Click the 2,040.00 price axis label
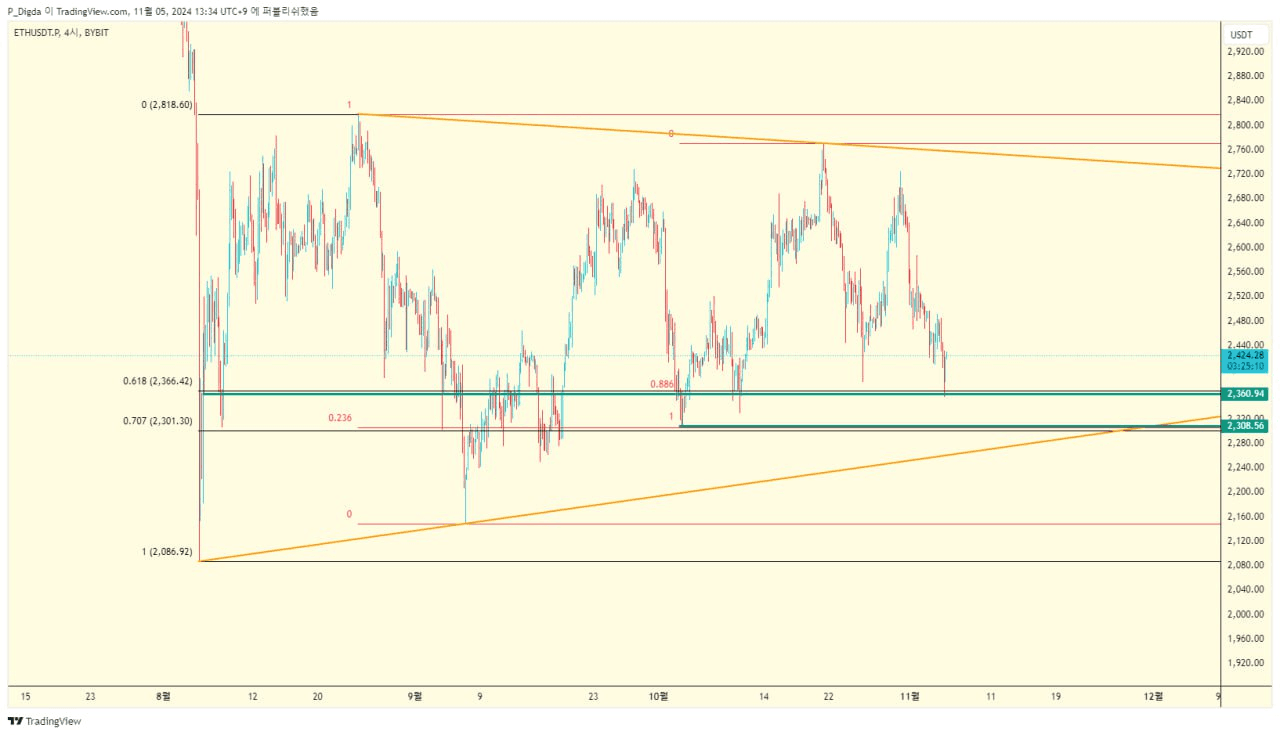This screenshot has height=735, width=1280. [x=1247, y=589]
